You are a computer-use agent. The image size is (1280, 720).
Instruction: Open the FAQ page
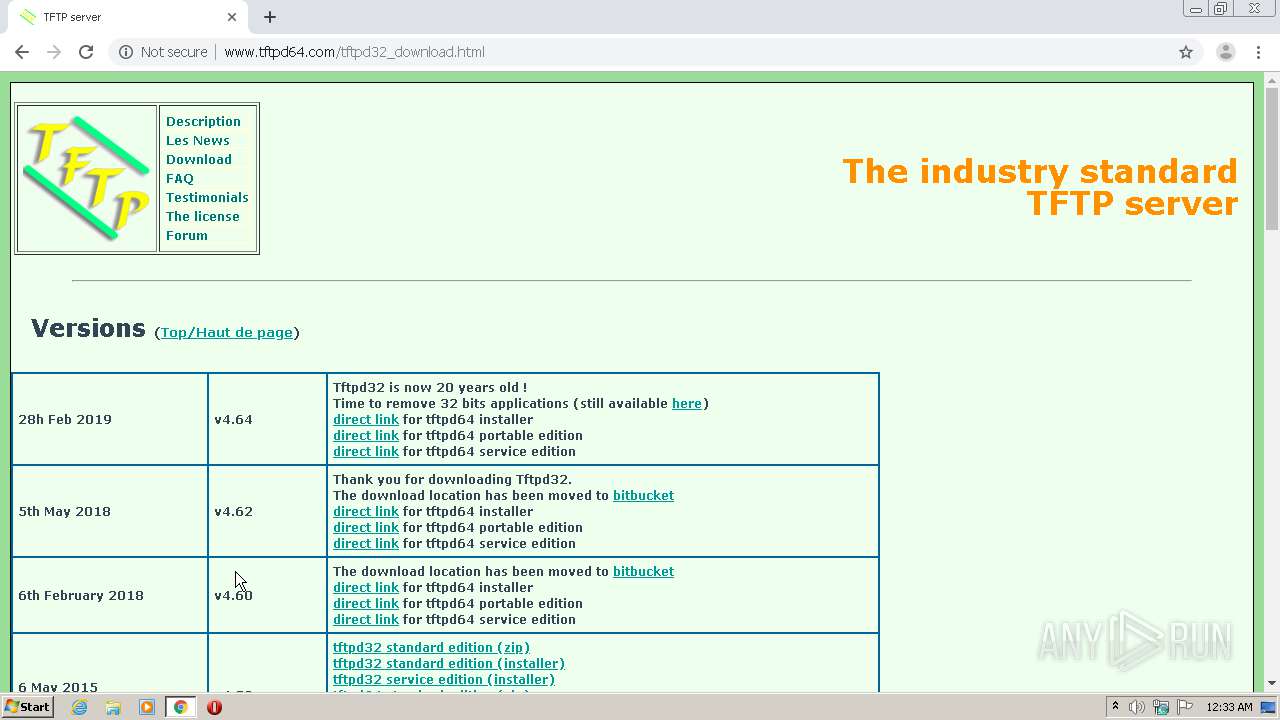pyautogui.click(x=179, y=178)
